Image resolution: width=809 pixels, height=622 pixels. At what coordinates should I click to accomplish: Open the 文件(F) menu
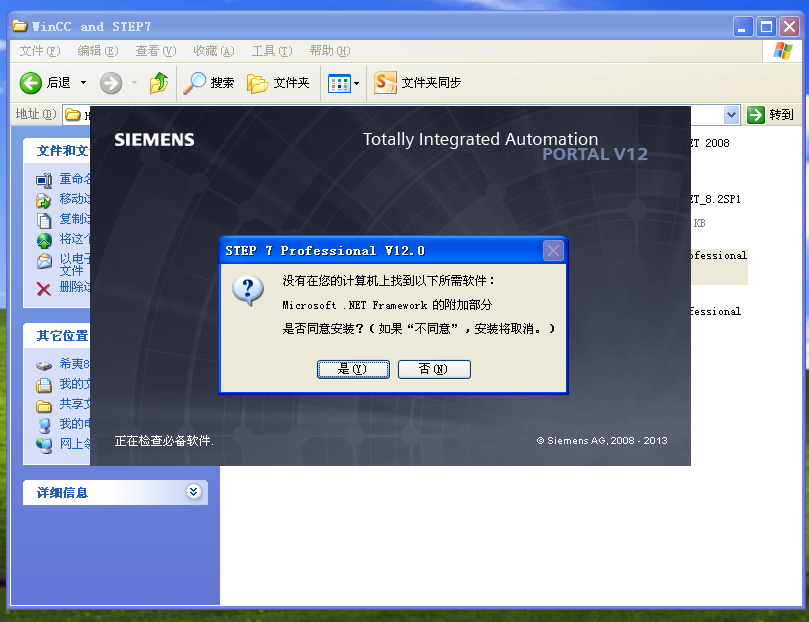[40, 51]
